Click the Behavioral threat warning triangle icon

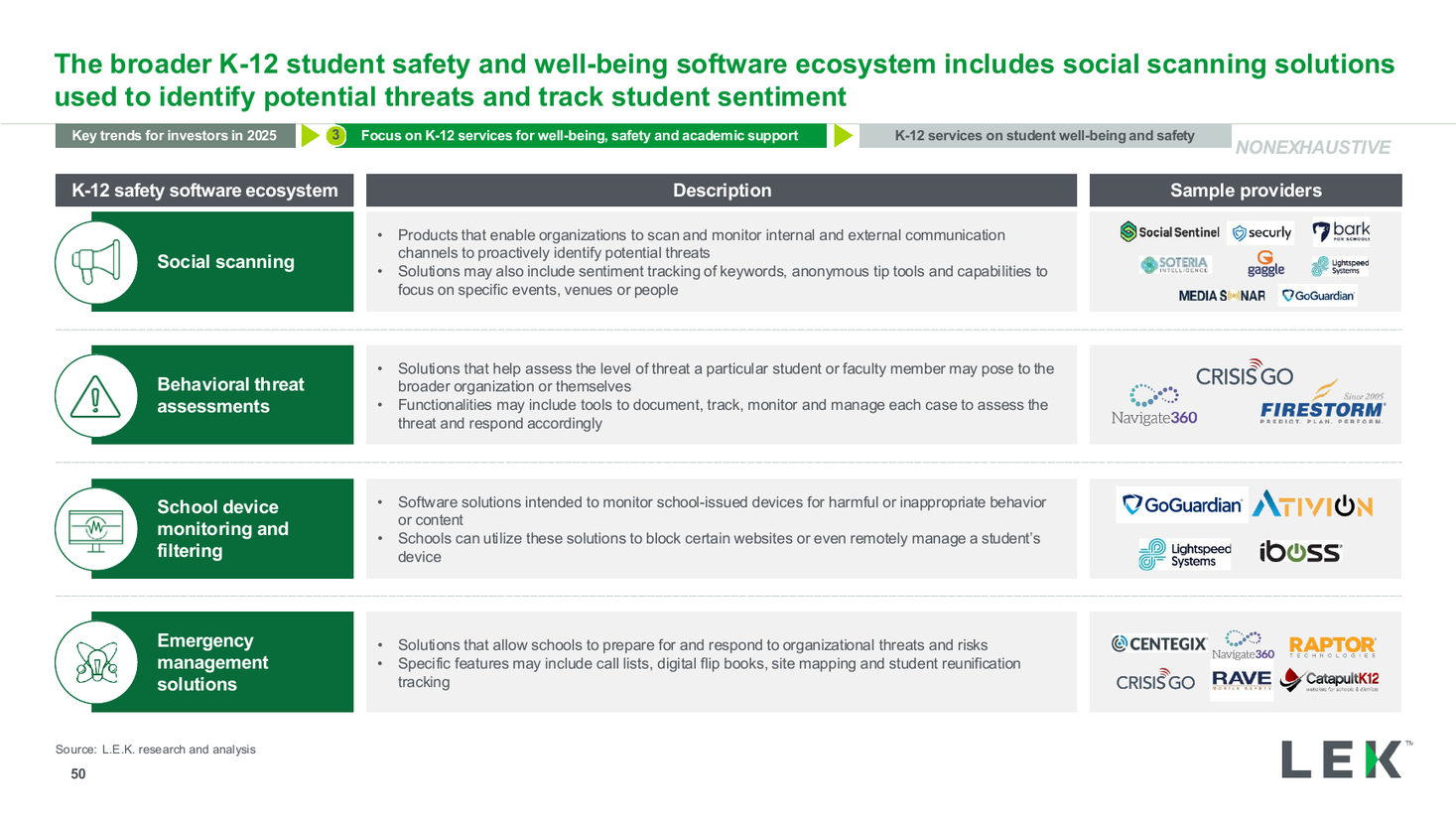[x=96, y=396]
